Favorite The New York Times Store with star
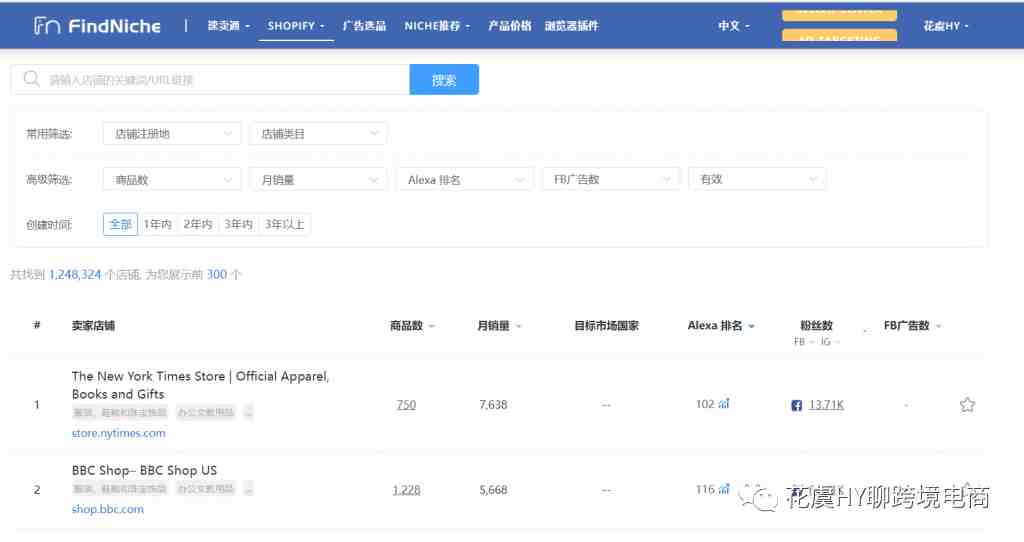Image resolution: width=1024 pixels, height=542 pixels. (967, 405)
